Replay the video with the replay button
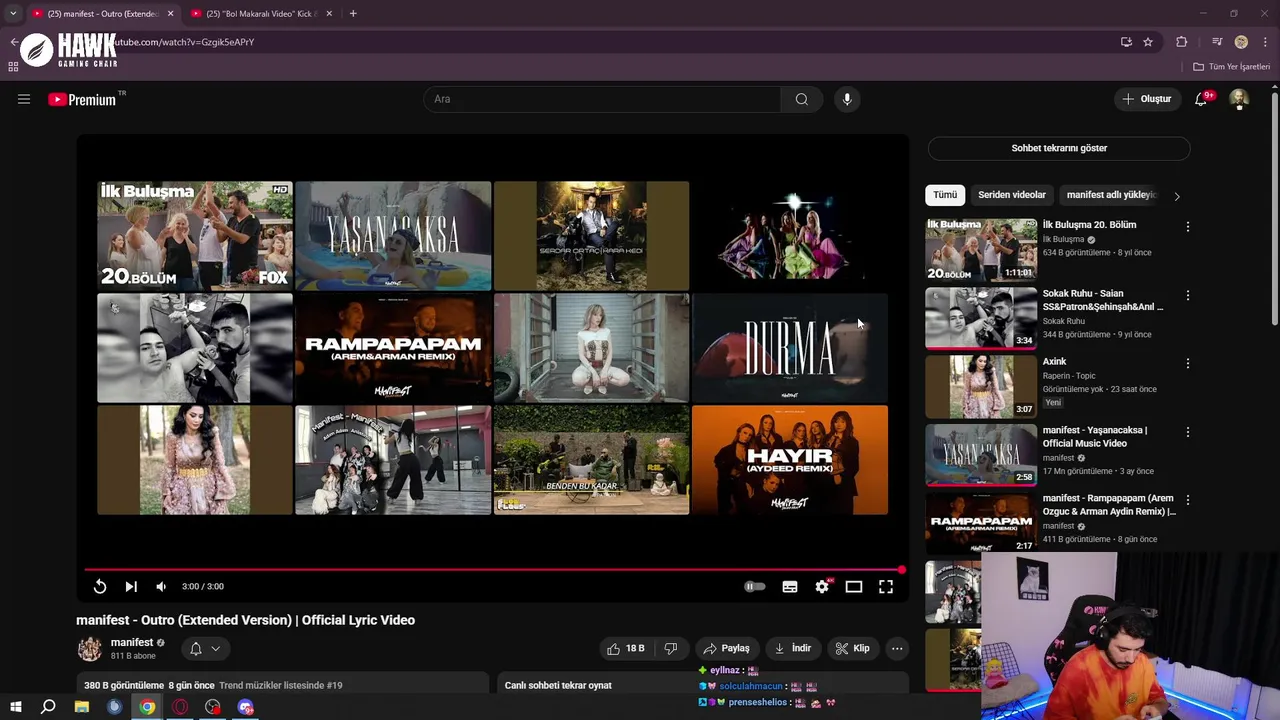 pos(100,587)
